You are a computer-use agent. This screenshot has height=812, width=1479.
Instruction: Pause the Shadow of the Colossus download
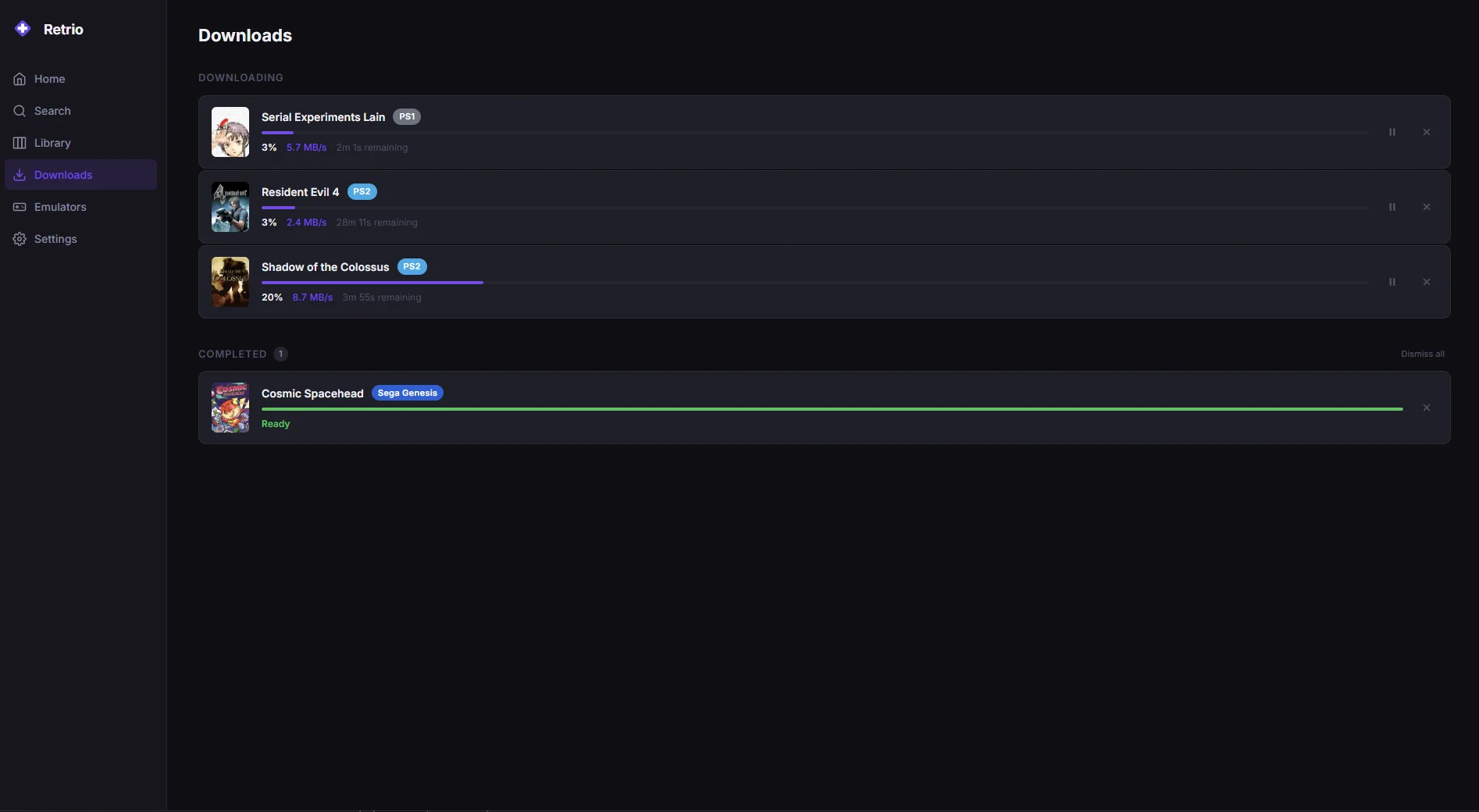click(1392, 282)
